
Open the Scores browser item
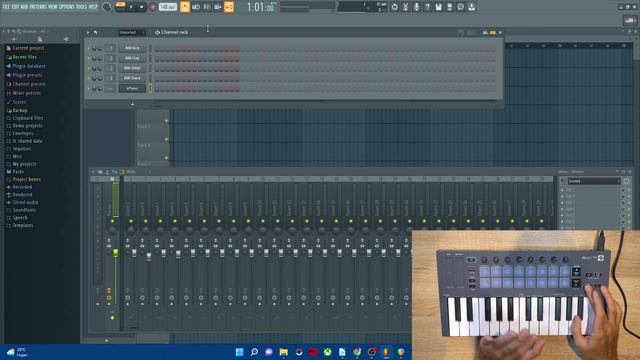(16, 102)
